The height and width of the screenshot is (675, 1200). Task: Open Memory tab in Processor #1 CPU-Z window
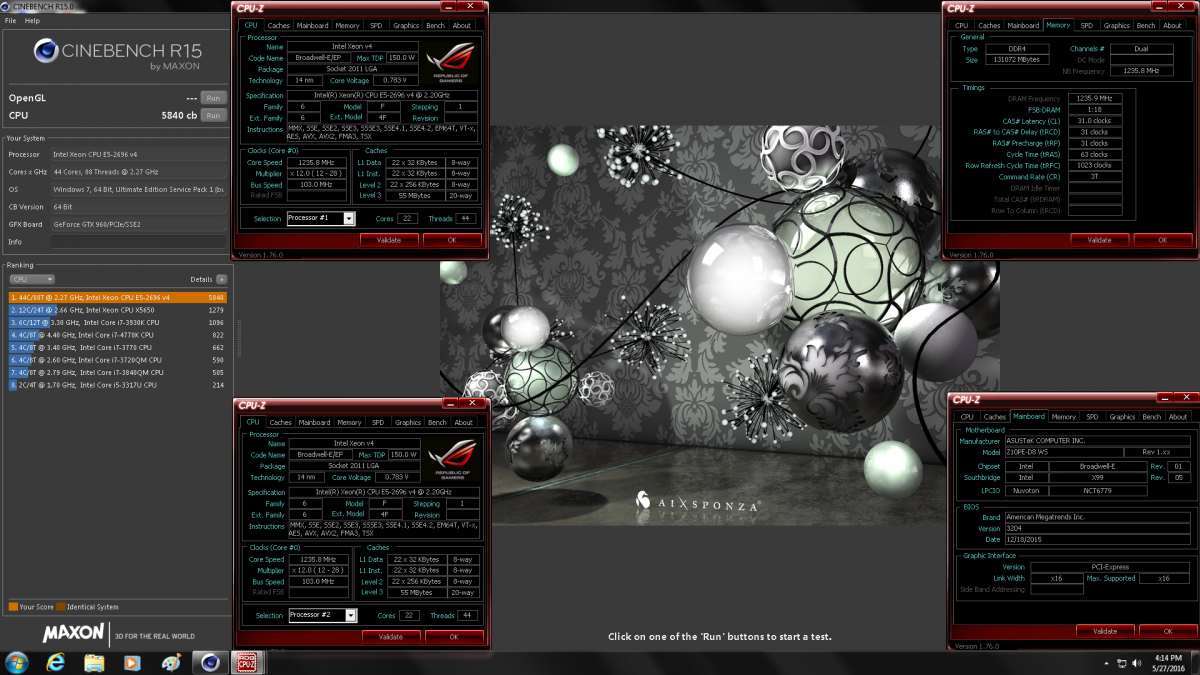pyautogui.click(x=347, y=25)
